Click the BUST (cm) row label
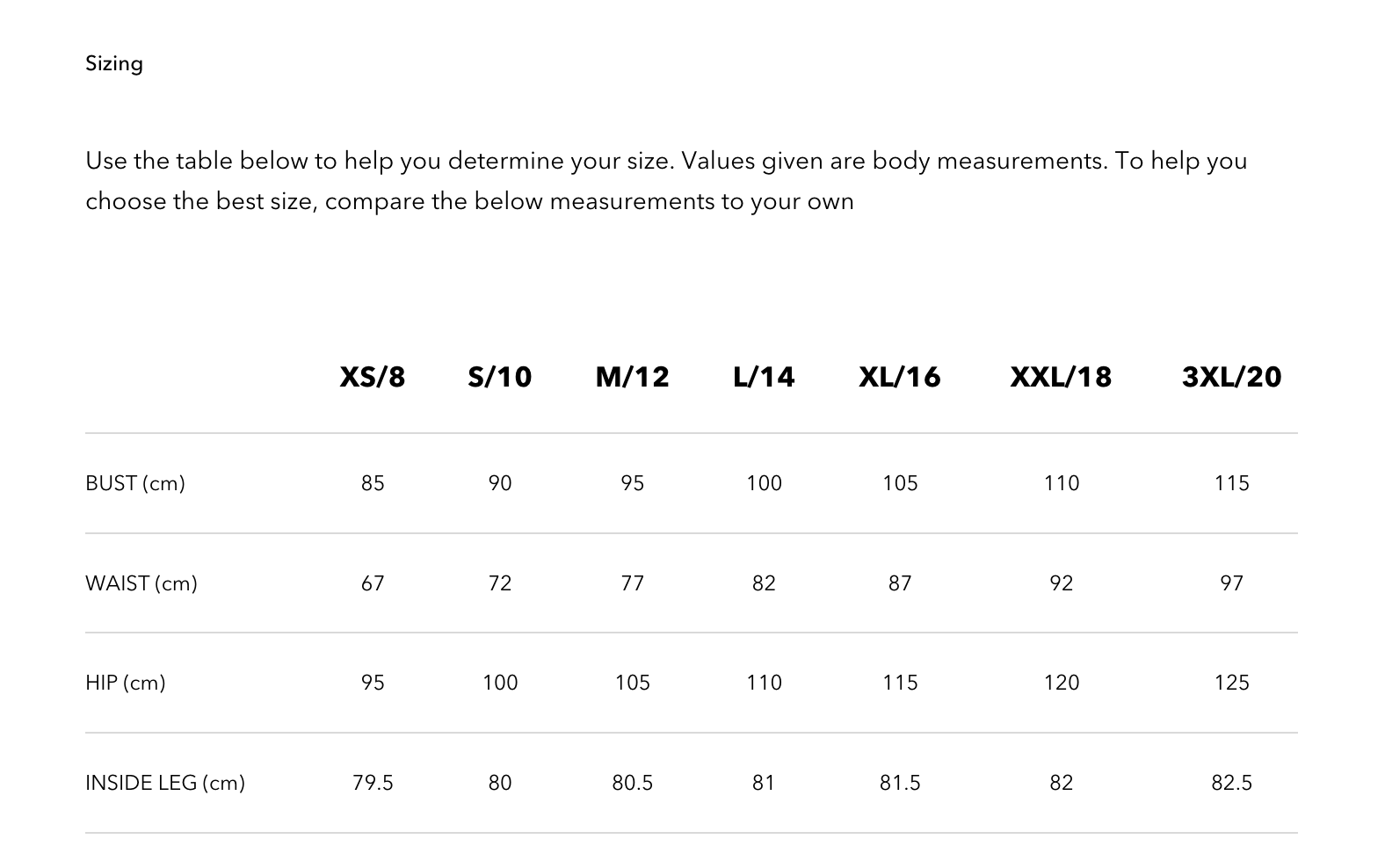This screenshot has height=868, width=1385. [x=135, y=483]
